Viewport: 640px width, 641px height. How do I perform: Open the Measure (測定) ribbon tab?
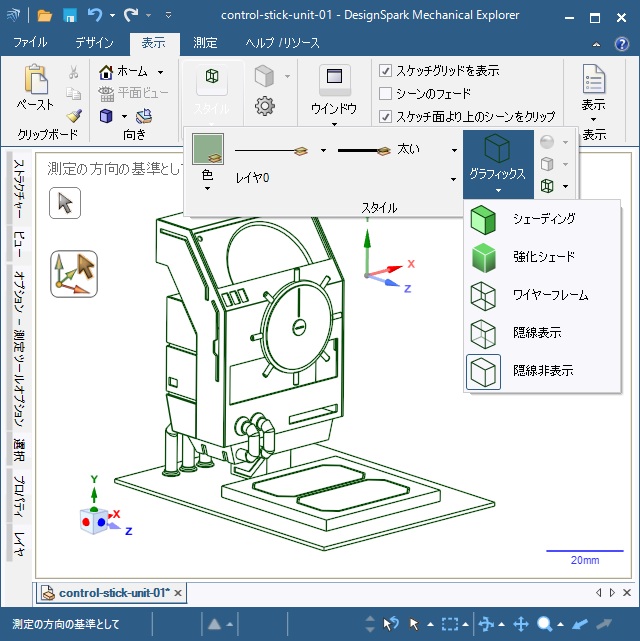pyautogui.click(x=205, y=43)
